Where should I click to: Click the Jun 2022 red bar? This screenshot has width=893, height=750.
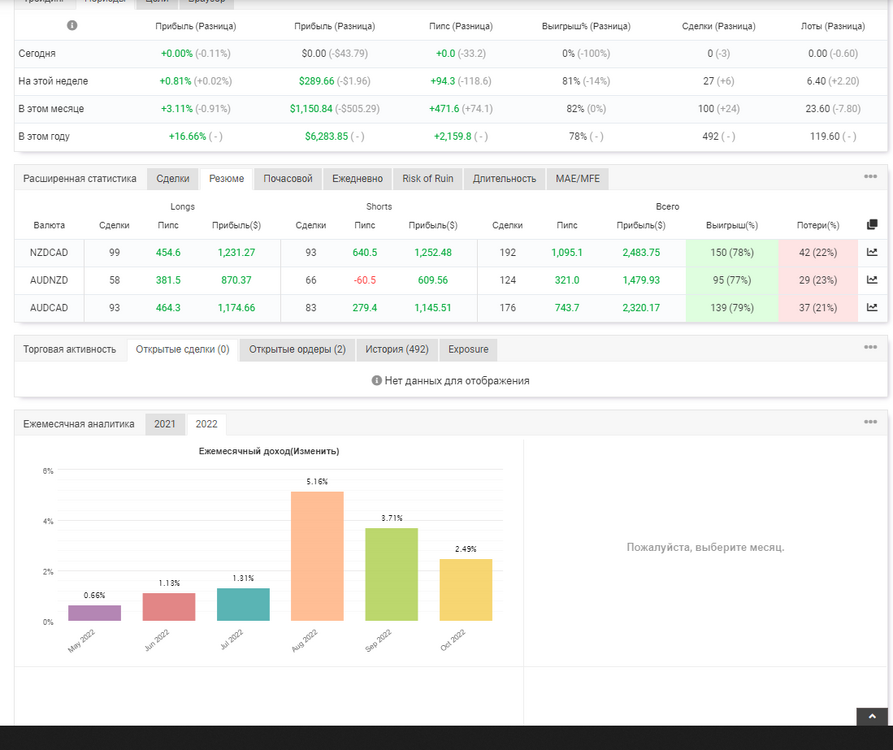point(169,607)
